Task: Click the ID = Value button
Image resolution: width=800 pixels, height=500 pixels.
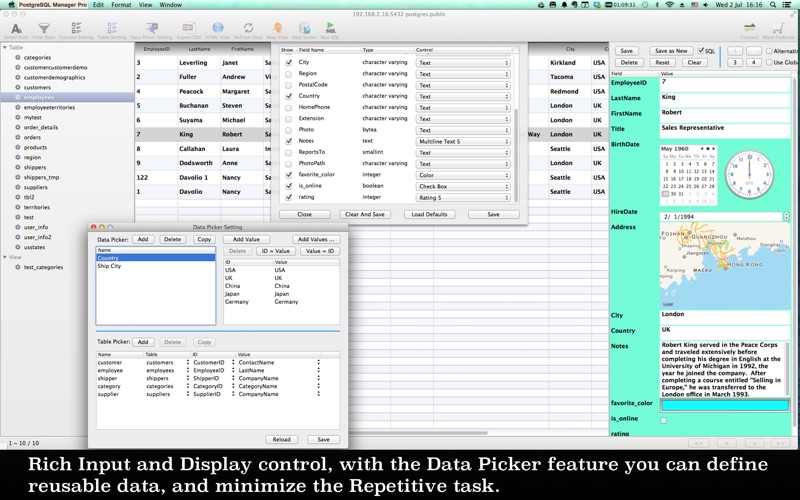Action: point(276,251)
